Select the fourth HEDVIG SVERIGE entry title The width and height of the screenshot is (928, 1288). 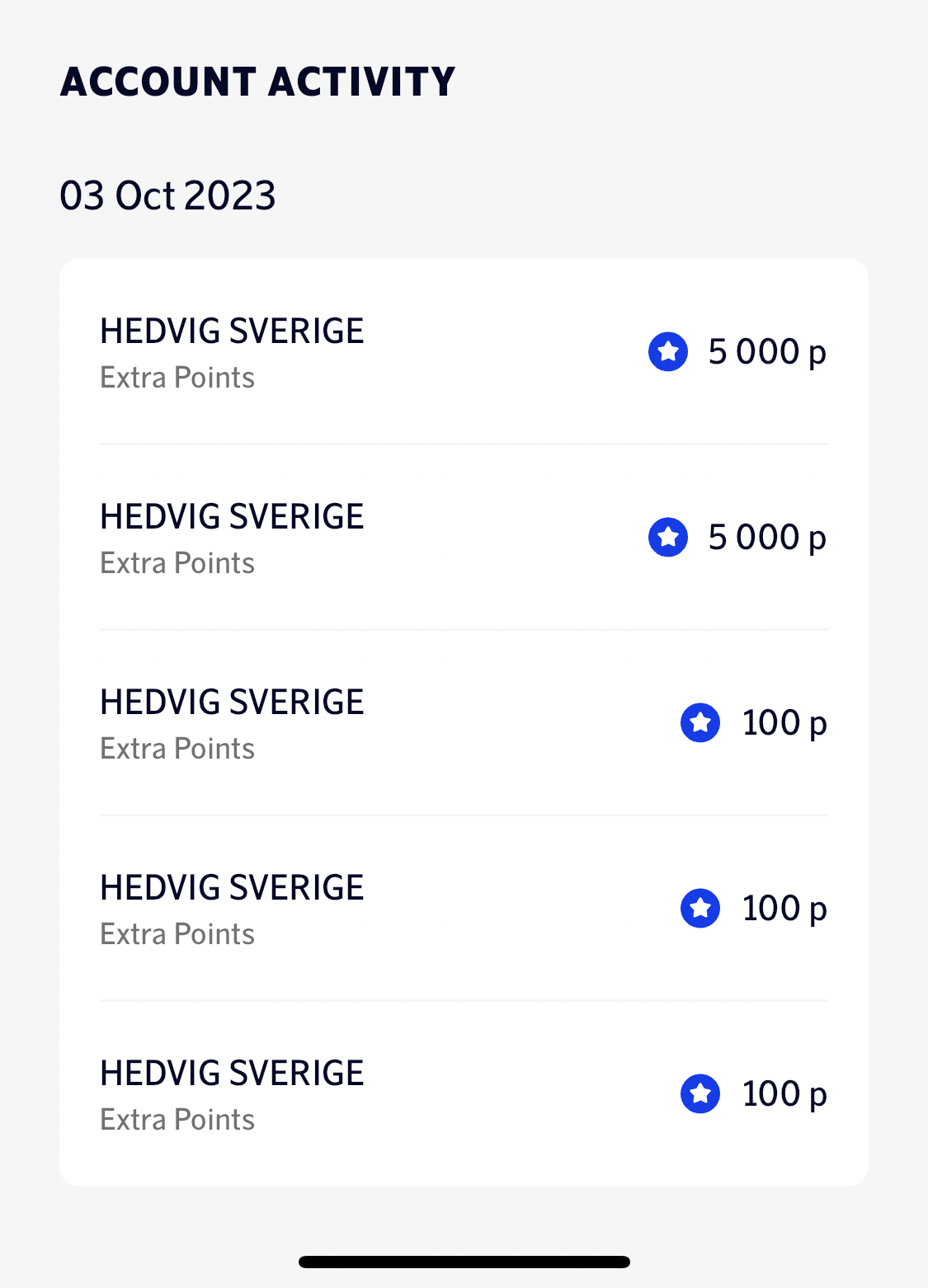[x=232, y=888]
